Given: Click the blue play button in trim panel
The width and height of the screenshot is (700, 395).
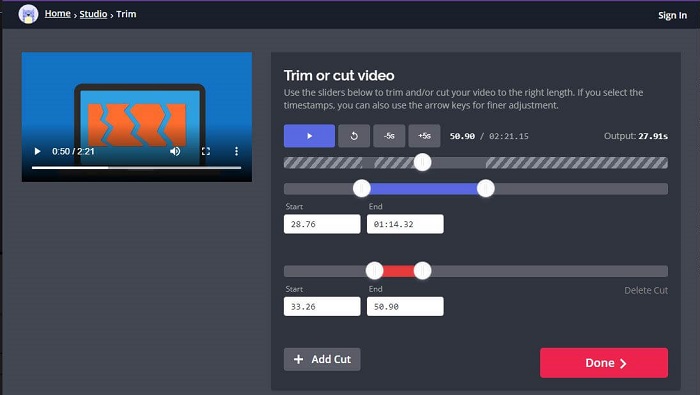Looking at the screenshot, I should click(309, 136).
